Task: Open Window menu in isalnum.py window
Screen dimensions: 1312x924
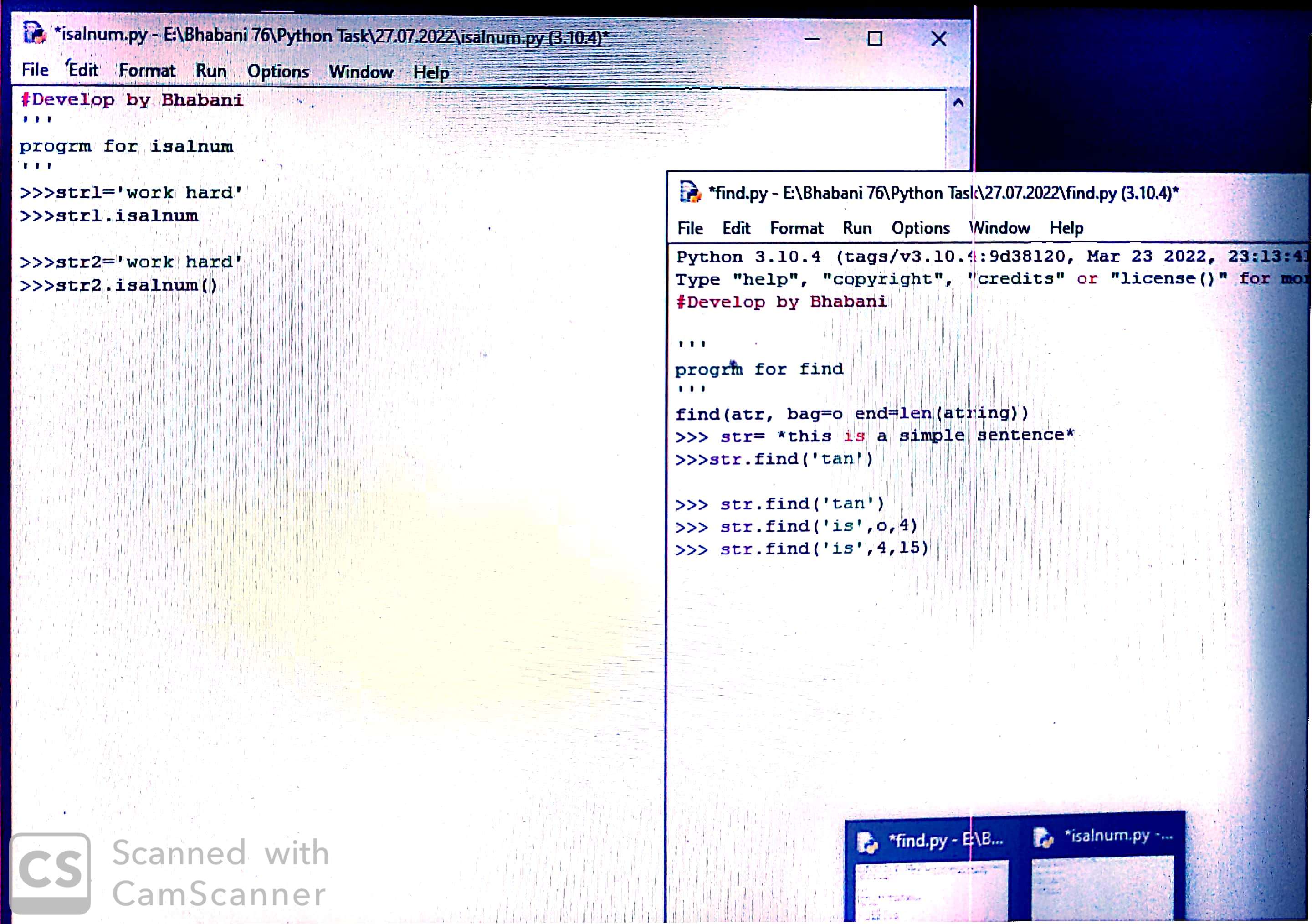Action: click(x=360, y=72)
